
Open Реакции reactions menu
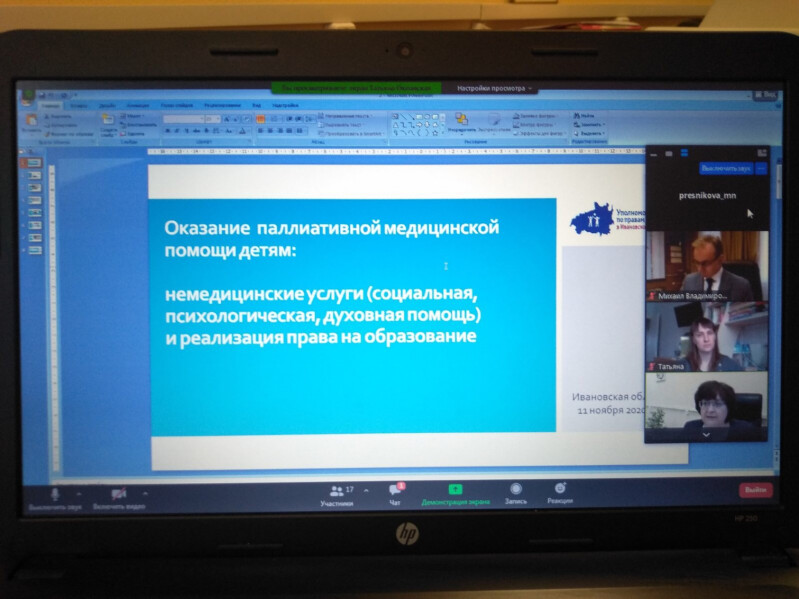(x=560, y=490)
